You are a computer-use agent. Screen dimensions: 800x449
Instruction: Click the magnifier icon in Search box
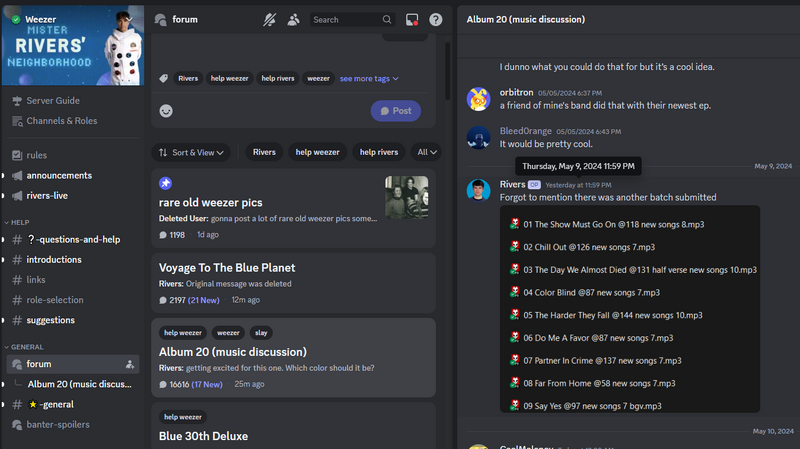click(x=387, y=19)
